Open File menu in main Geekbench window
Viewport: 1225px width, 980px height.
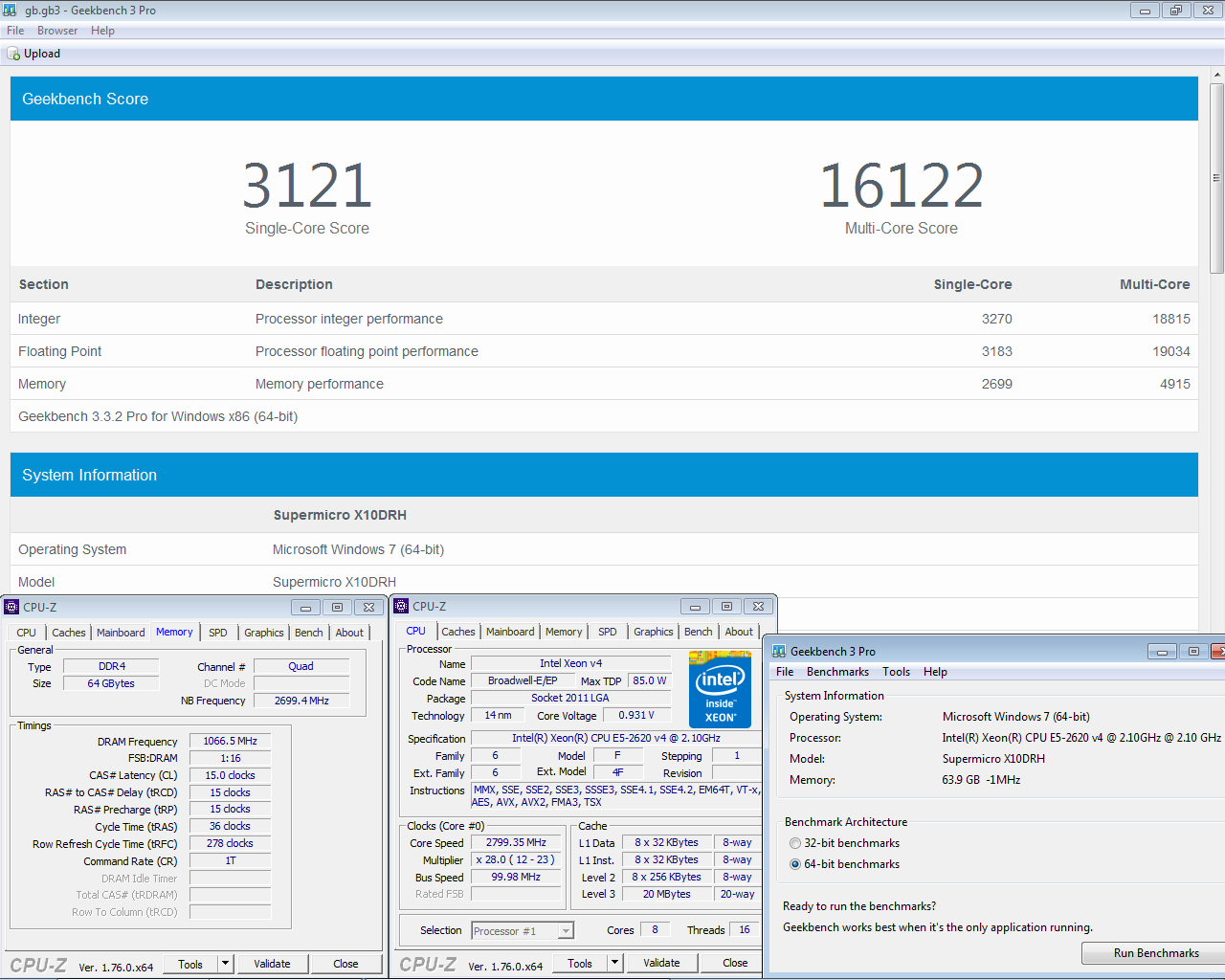(15, 31)
